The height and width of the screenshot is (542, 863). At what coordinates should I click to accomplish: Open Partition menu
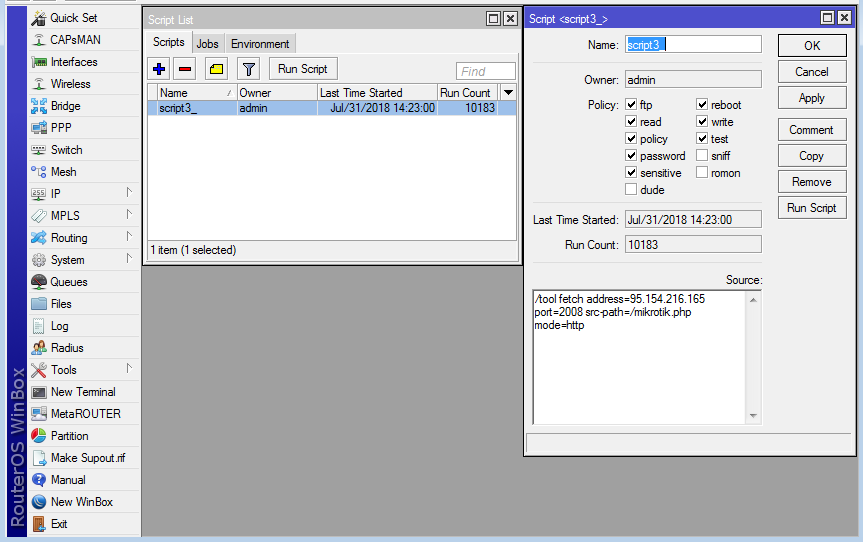84,436
